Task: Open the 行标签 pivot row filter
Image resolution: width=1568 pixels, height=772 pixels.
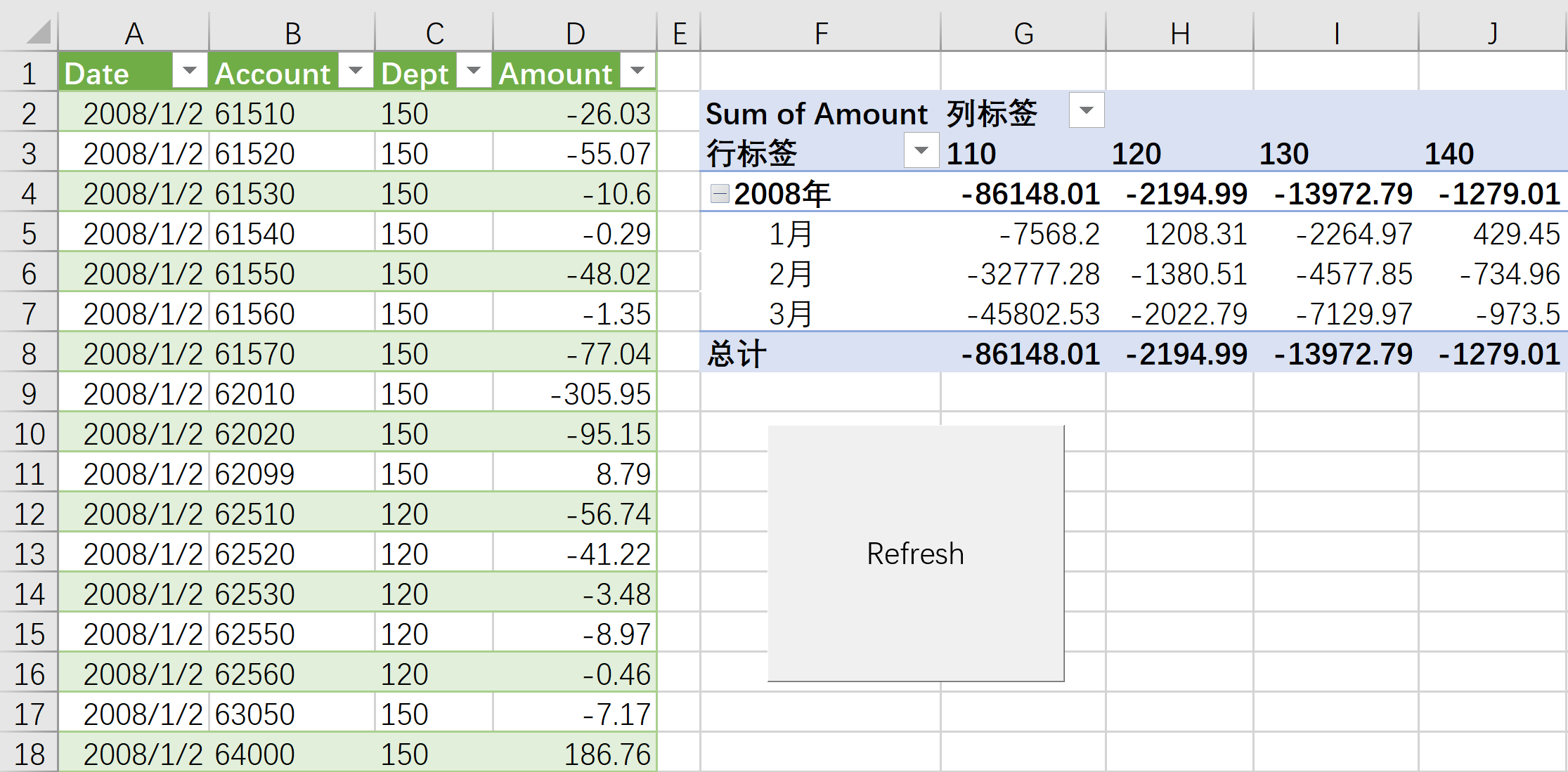Action: (x=921, y=151)
